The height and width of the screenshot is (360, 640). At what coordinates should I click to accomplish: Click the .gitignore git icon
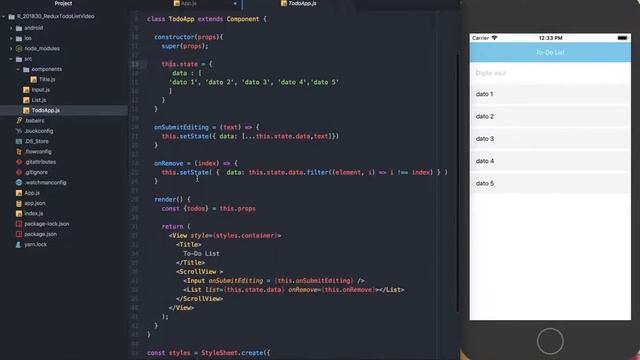click(x=19, y=172)
